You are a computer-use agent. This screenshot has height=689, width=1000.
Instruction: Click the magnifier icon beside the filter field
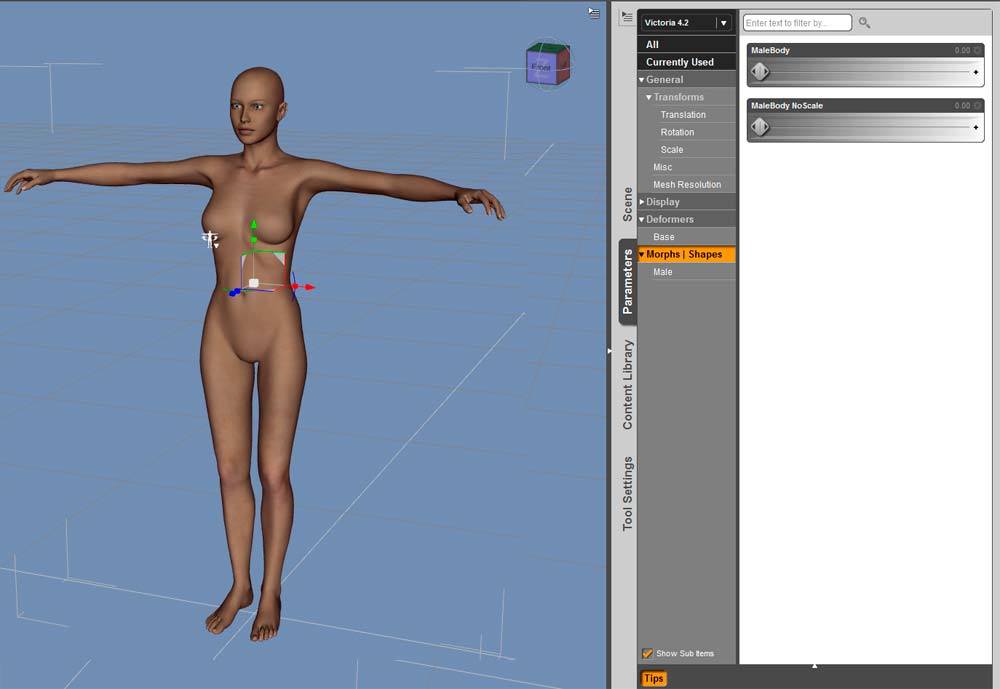coord(865,23)
